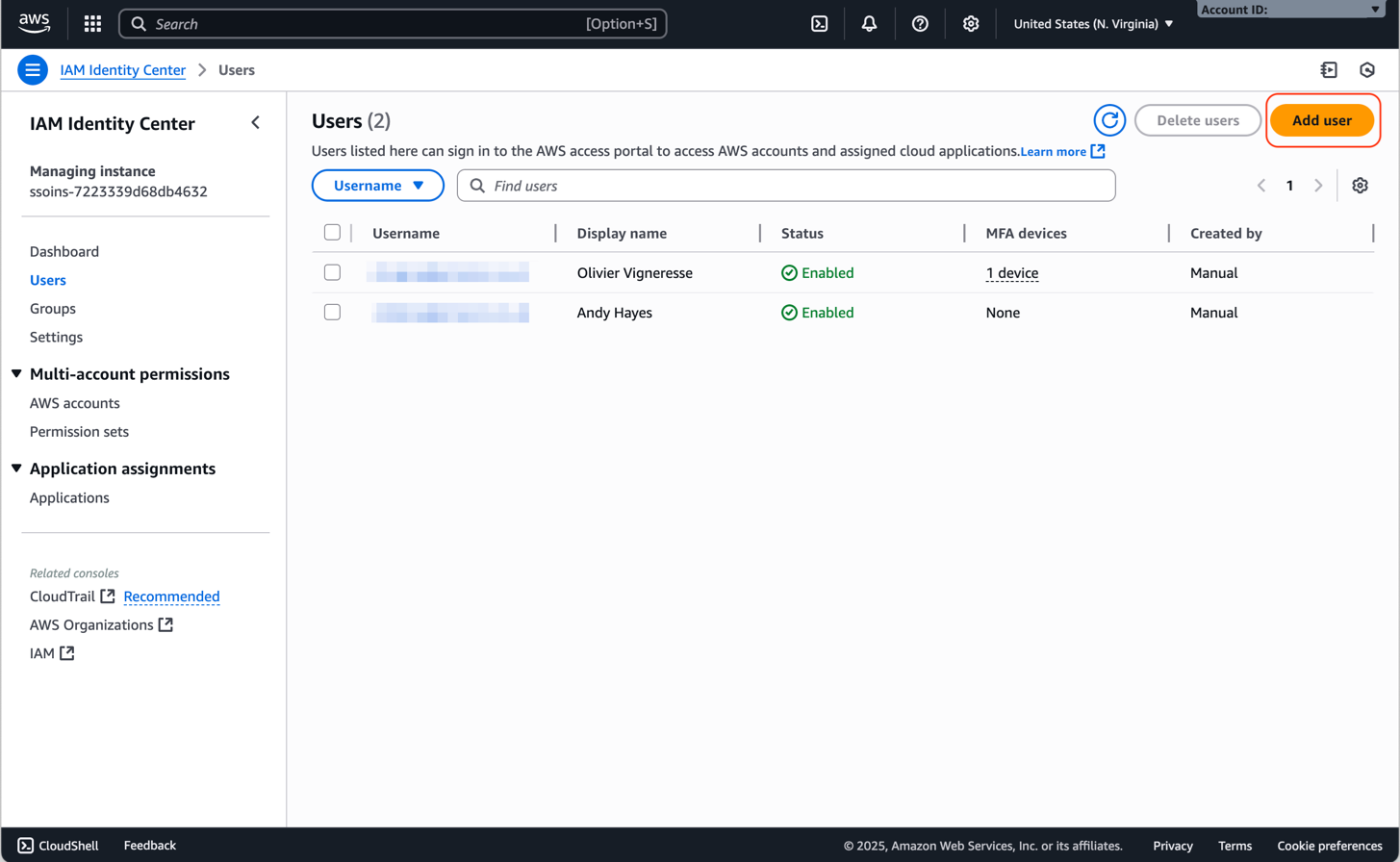Go to the next page of users
This screenshot has height=862, width=1400.
1318,186
